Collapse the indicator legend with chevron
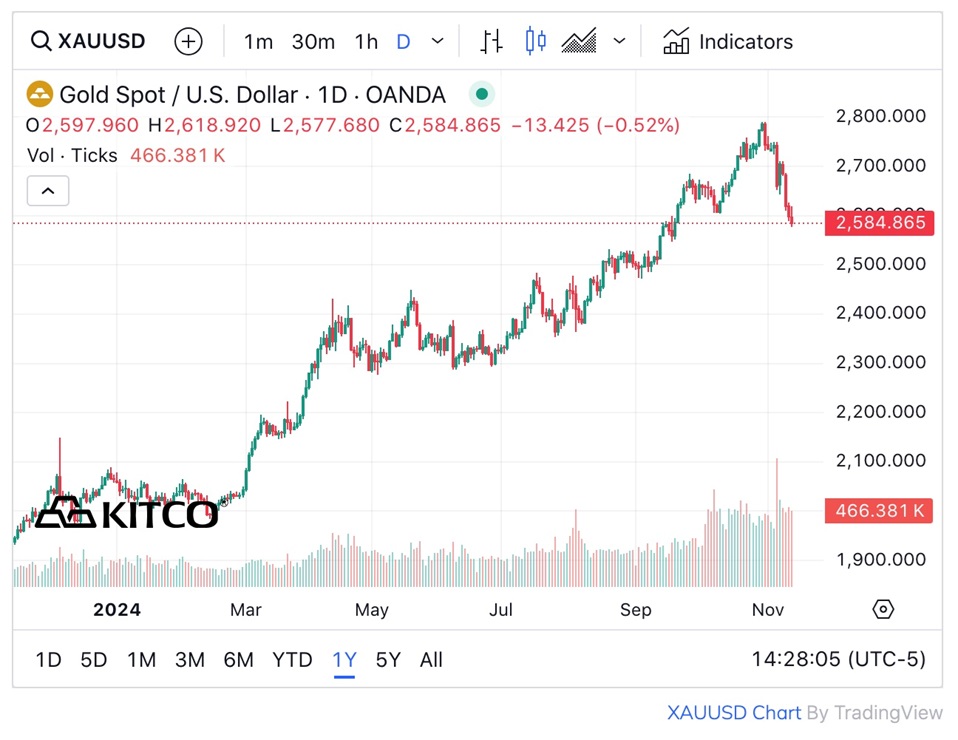Screen dimensions: 958x740 [x=48, y=191]
